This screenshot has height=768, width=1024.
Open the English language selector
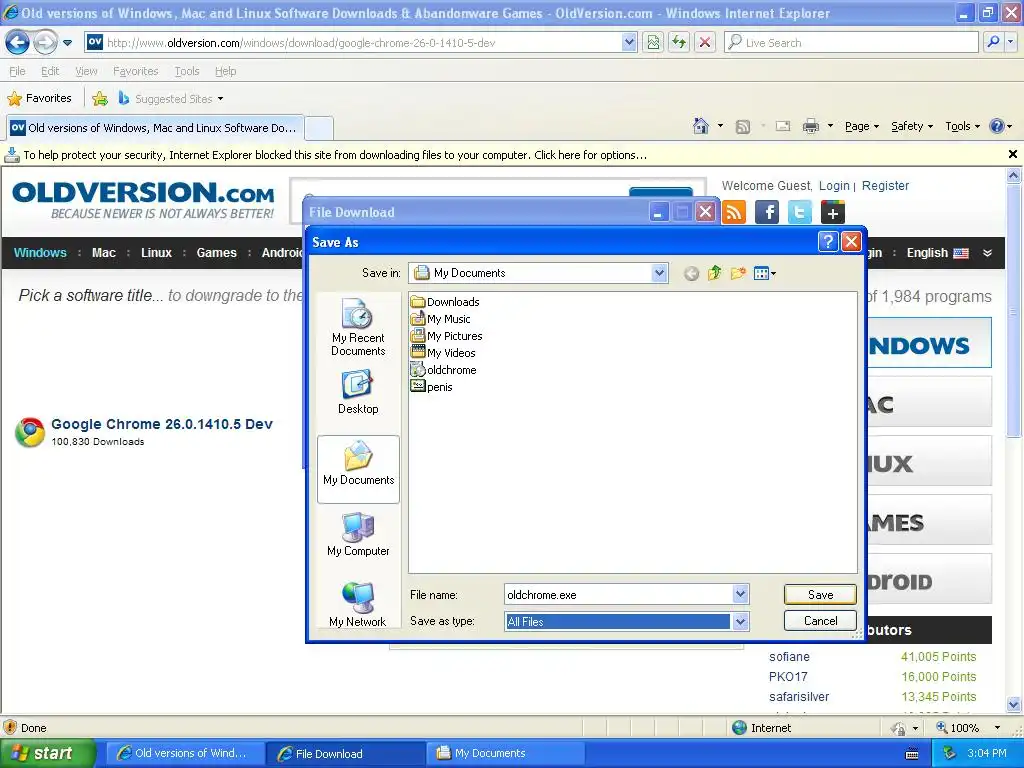tap(937, 253)
